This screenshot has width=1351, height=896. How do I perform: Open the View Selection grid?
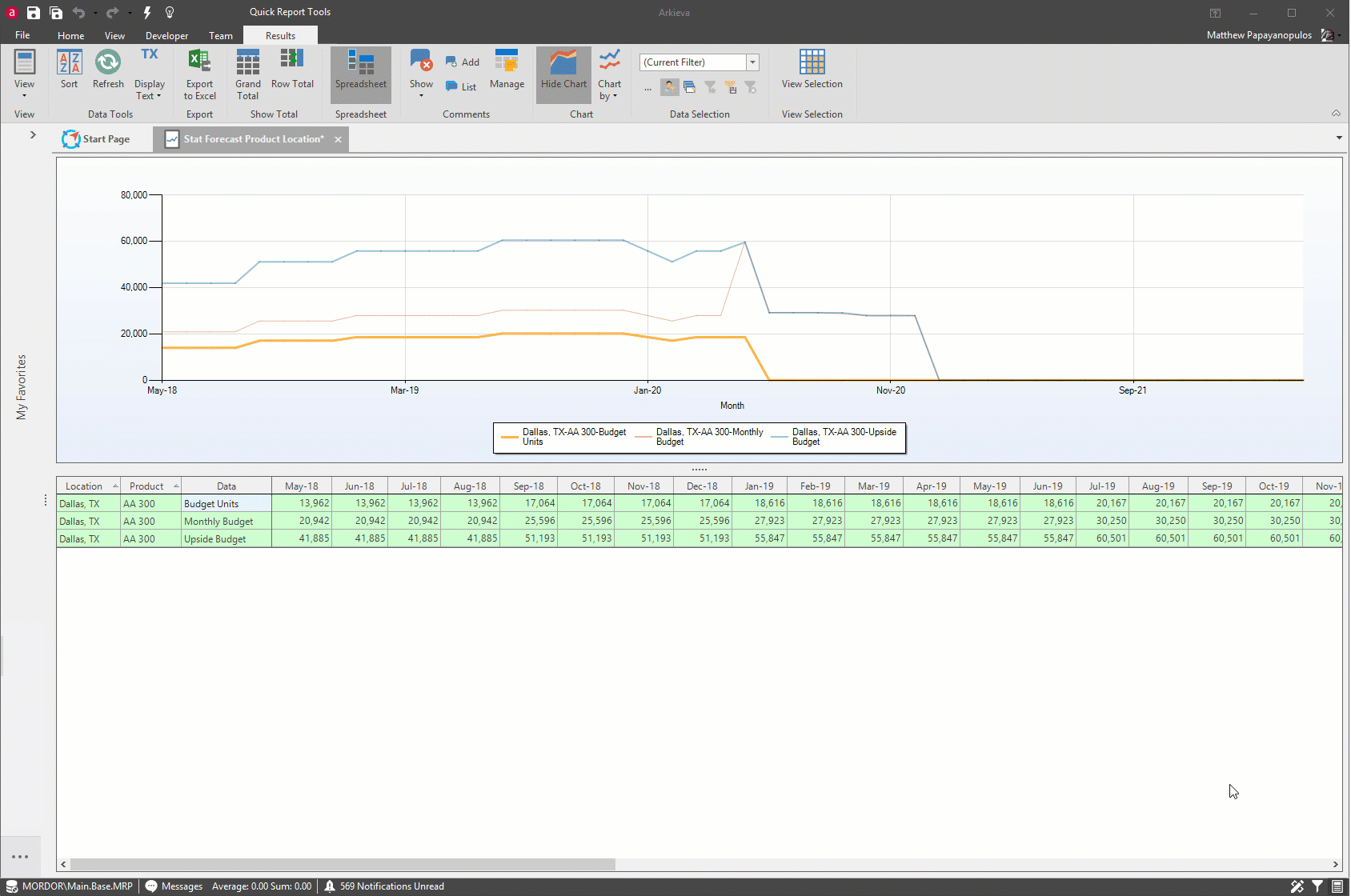(x=812, y=69)
